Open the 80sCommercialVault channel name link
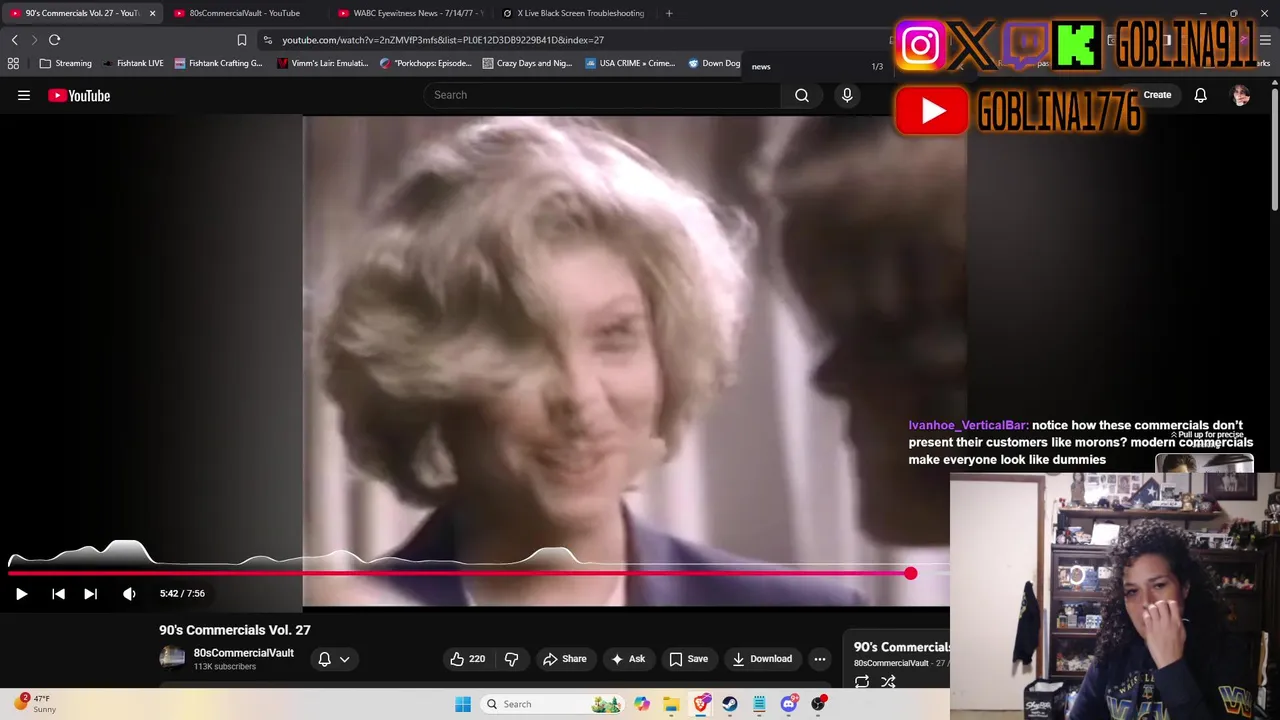The image size is (1280, 720). [243, 653]
